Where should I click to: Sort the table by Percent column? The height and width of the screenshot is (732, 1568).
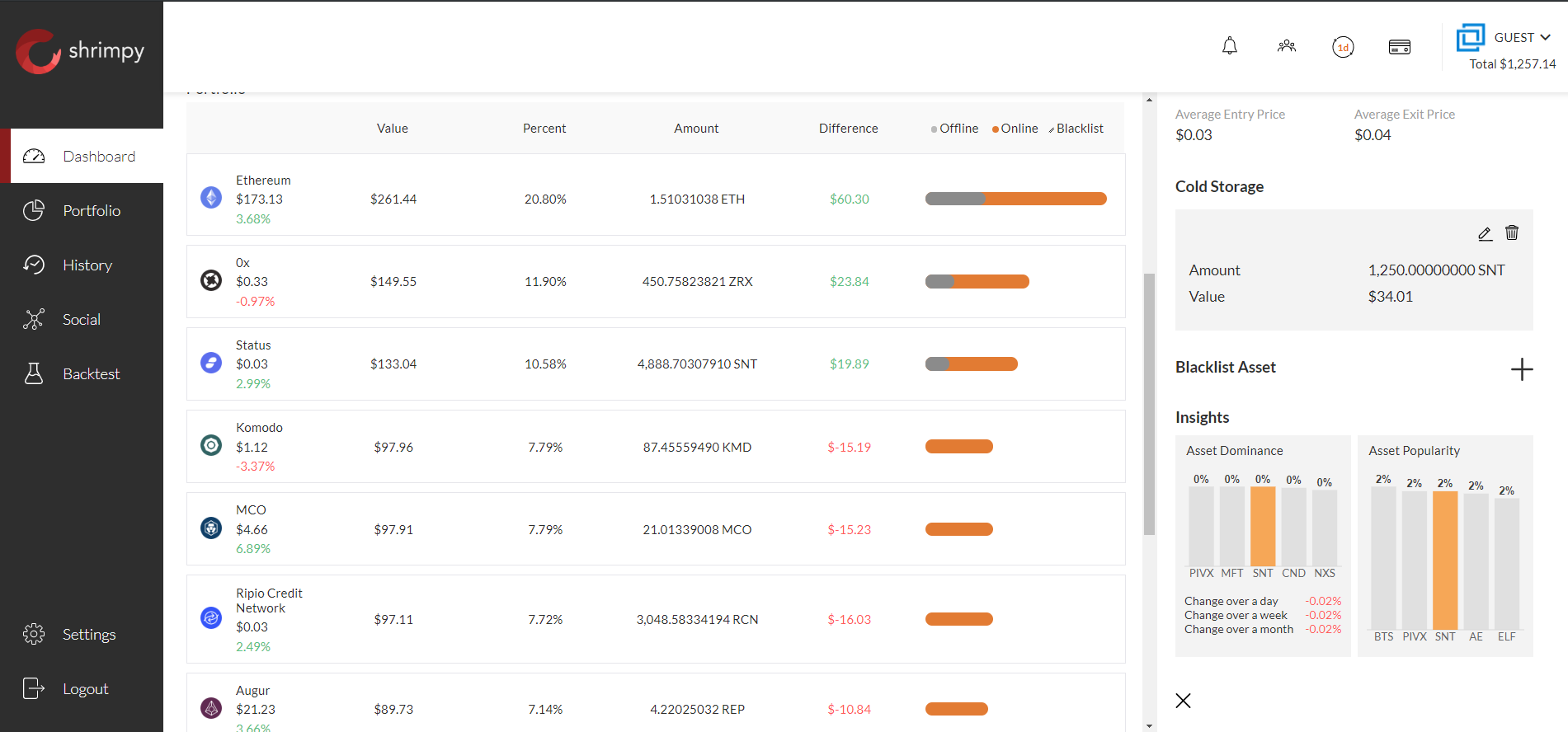[544, 129]
